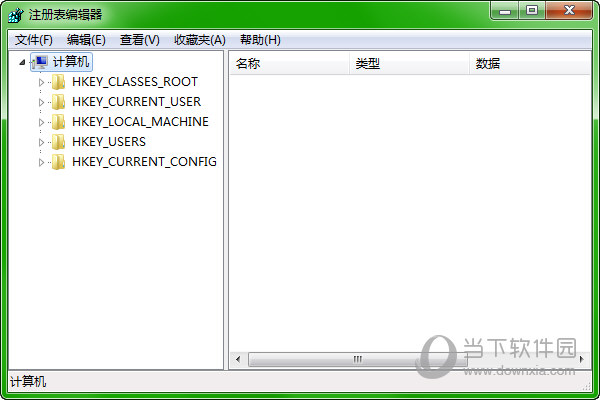Click the HKEY_USERS folder icon
The width and height of the screenshot is (600, 400).
(59, 142)
